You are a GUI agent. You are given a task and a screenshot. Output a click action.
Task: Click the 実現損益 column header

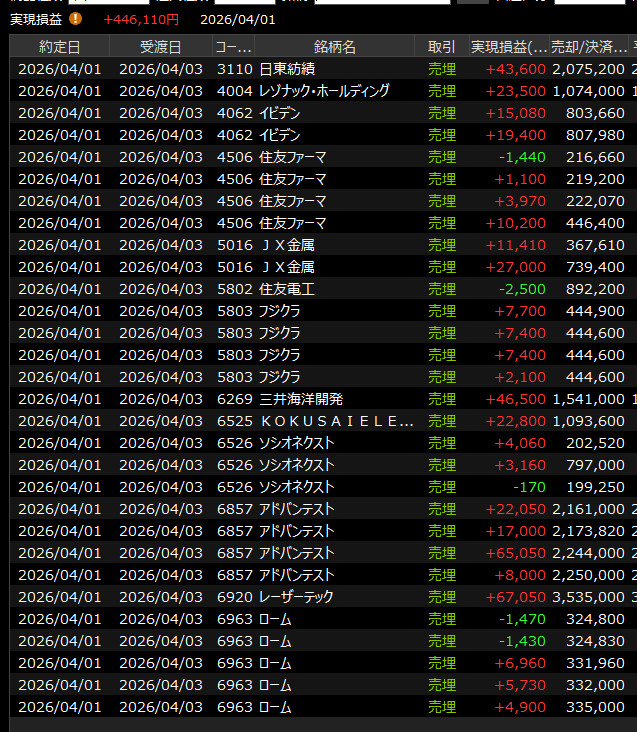point(509,47)
